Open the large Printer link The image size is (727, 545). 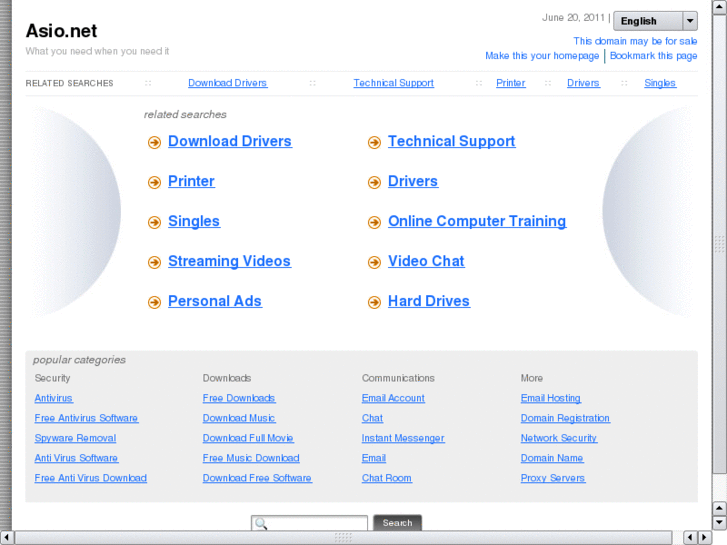pos(191,181)
